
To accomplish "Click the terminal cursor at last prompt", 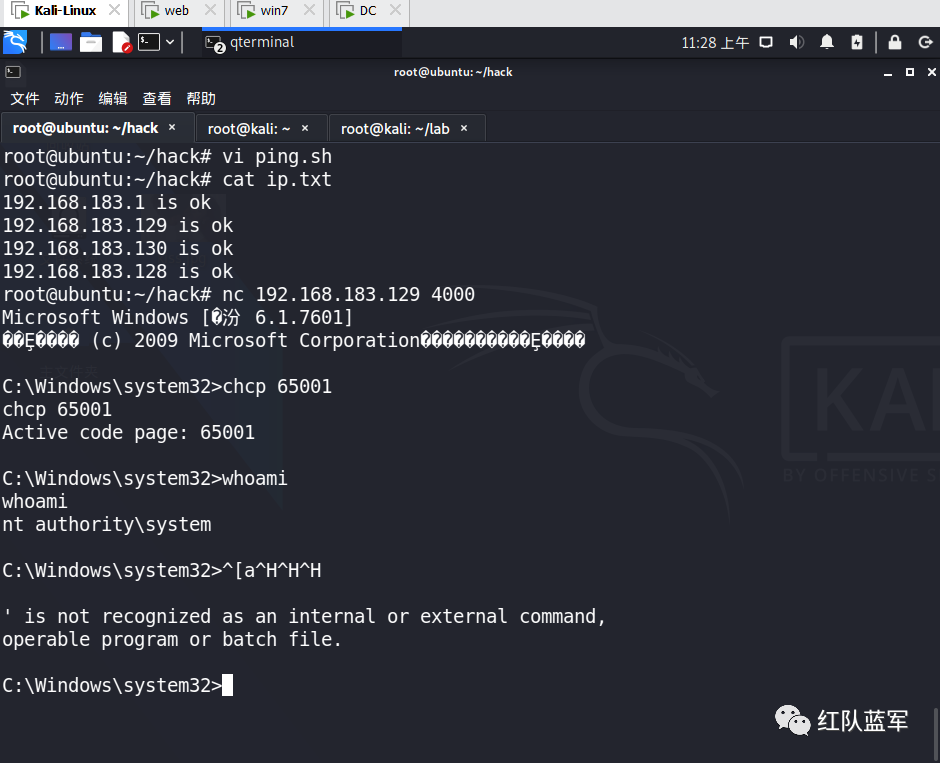I will 227,685.
